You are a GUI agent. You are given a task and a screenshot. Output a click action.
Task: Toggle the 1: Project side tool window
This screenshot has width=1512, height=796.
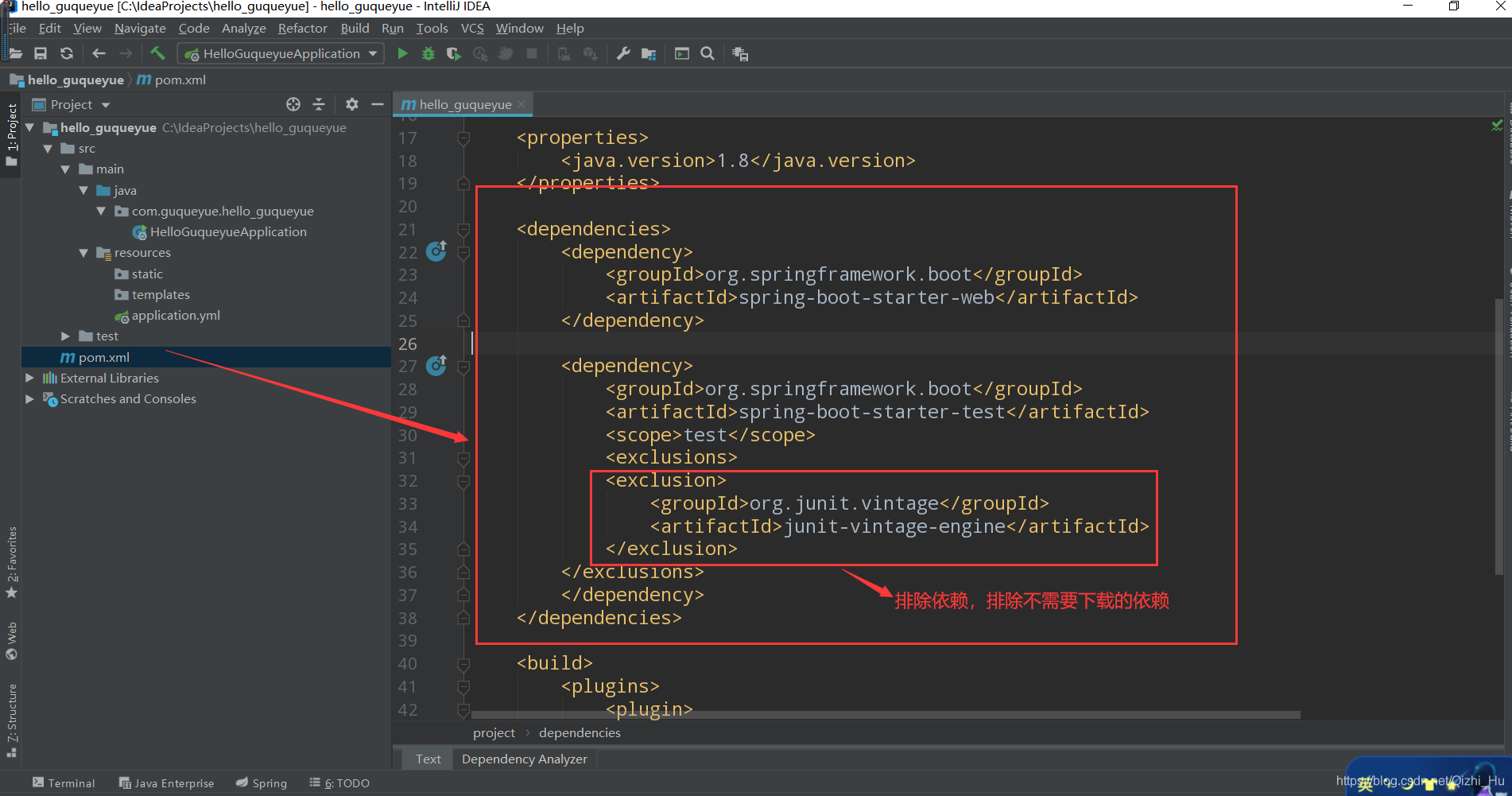point(11,134)
